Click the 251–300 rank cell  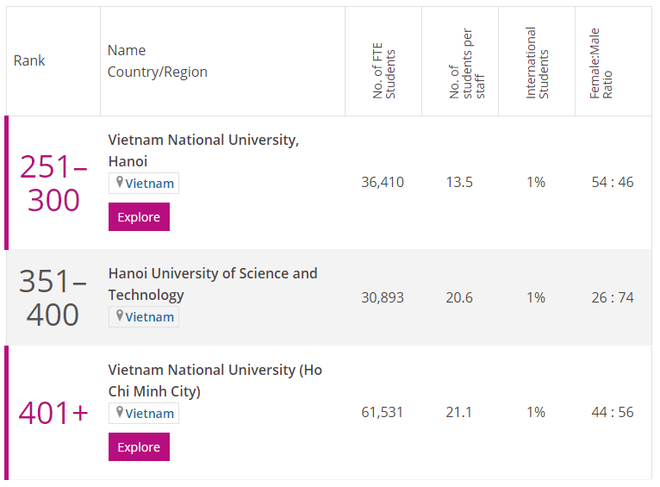point(54,183)
